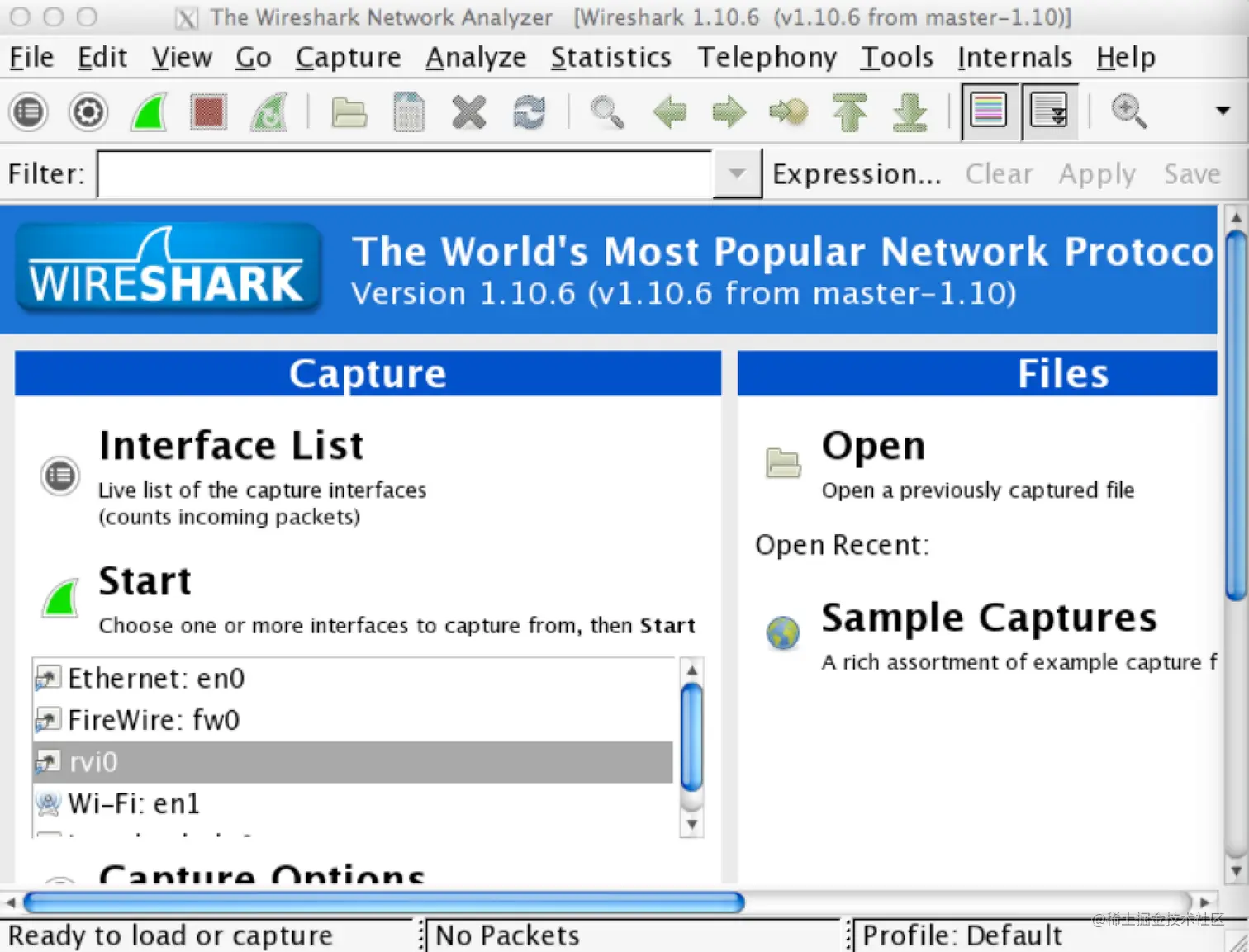
Task: Go to specified packet number icon
Action: click(788, 111)
